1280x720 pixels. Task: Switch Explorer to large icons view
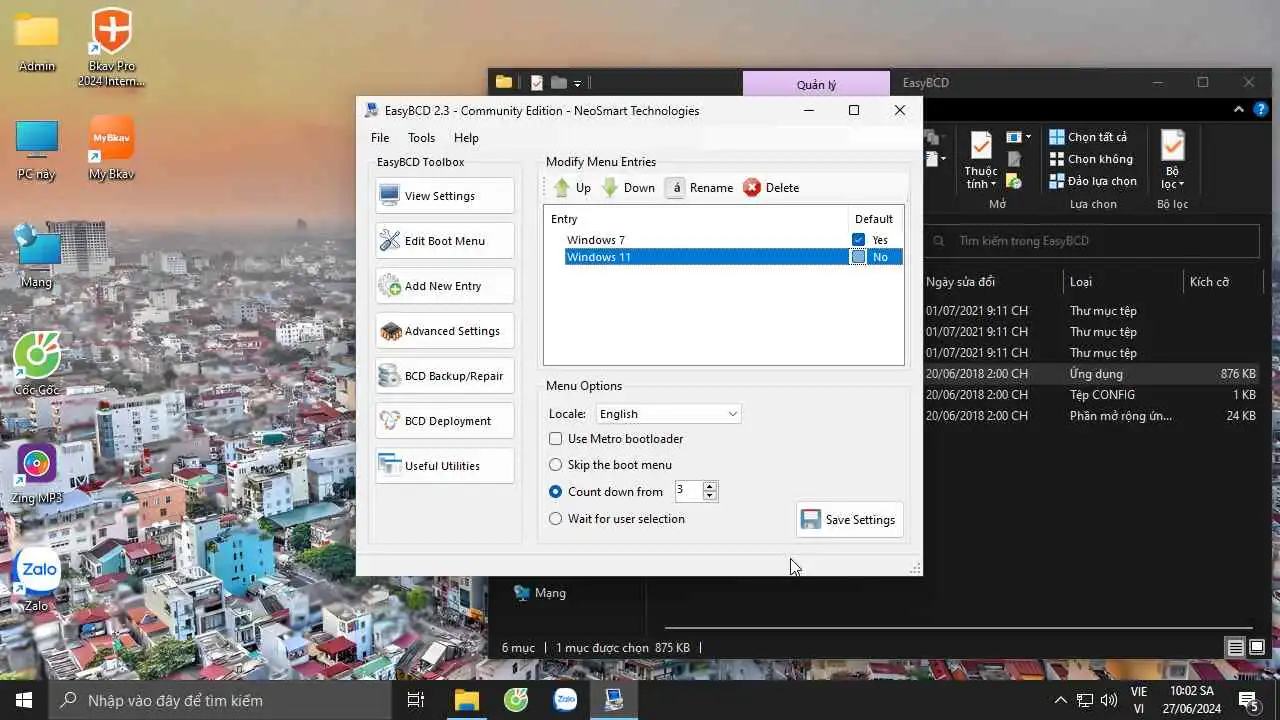(x=1257, y=648)
